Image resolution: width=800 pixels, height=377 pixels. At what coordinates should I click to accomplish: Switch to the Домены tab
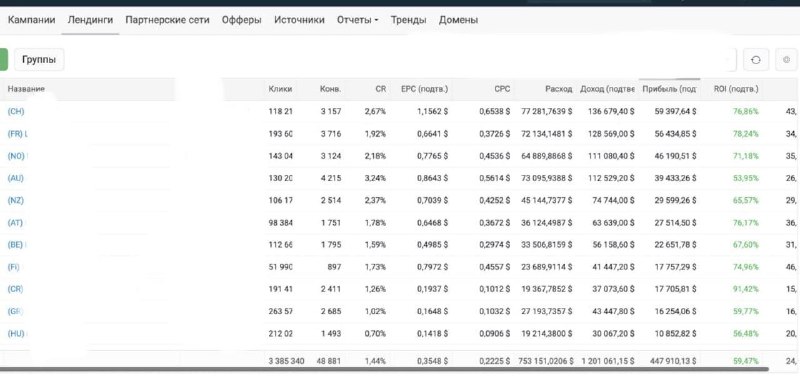tap(458, 20)
